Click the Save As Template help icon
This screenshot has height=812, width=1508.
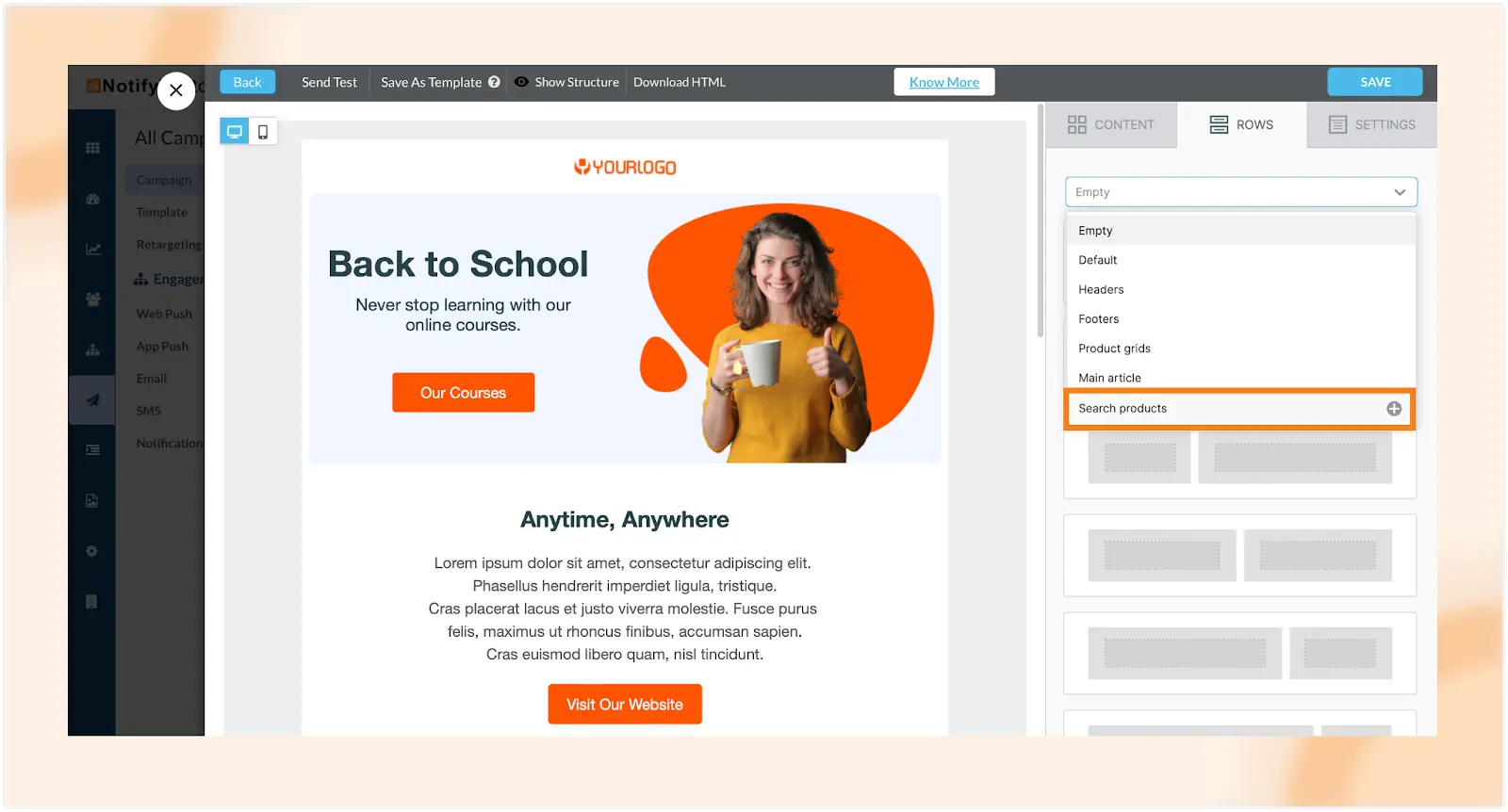coord(494,82)
